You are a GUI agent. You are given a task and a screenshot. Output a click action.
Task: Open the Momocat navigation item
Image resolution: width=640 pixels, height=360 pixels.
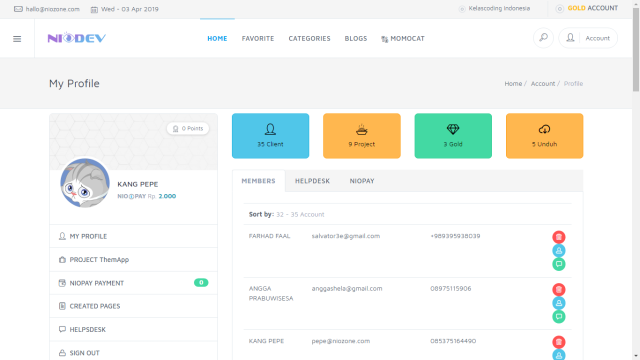pyautogui.click(x=403, y=38)
